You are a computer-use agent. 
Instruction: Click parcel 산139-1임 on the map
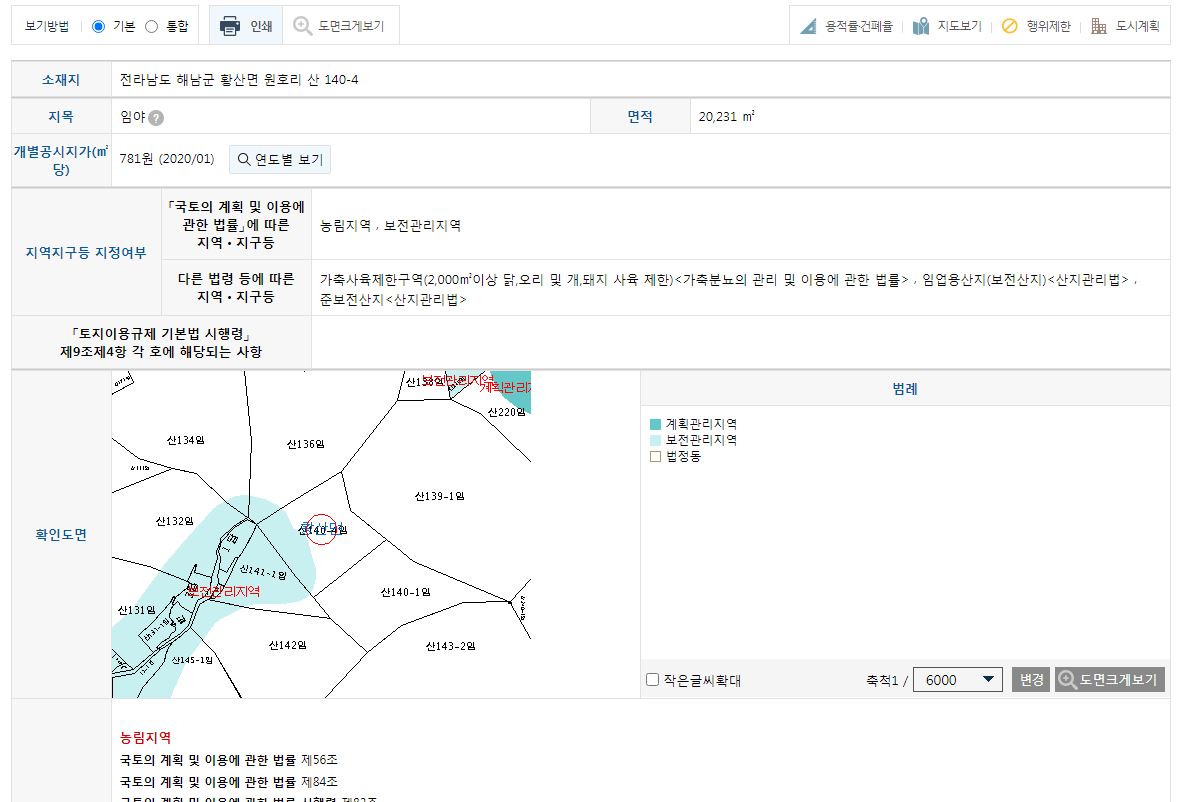click(x=439, y=496)
